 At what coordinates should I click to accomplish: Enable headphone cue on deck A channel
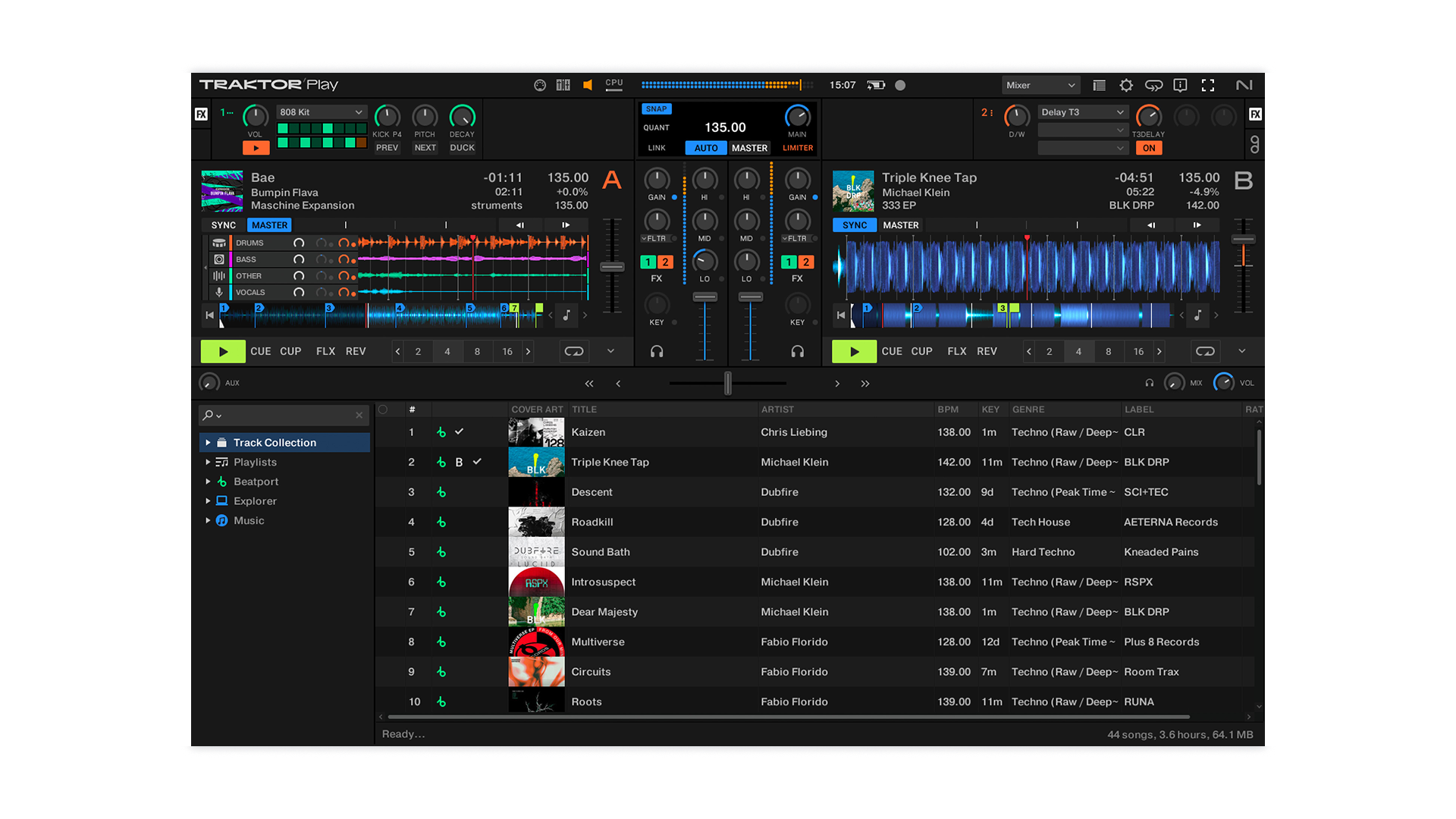[657, 351]
